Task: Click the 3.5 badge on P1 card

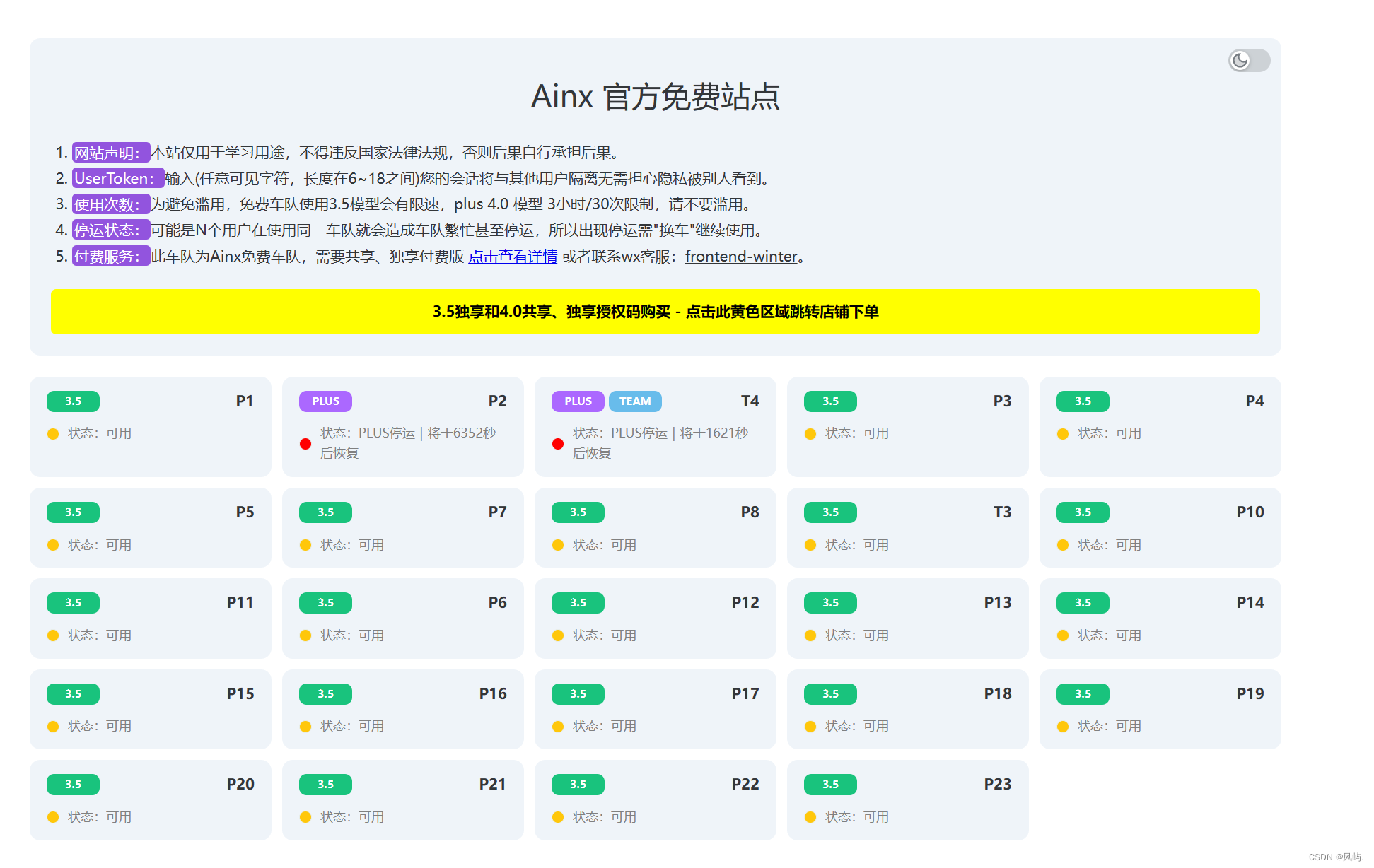Action: tap(73, 401)
